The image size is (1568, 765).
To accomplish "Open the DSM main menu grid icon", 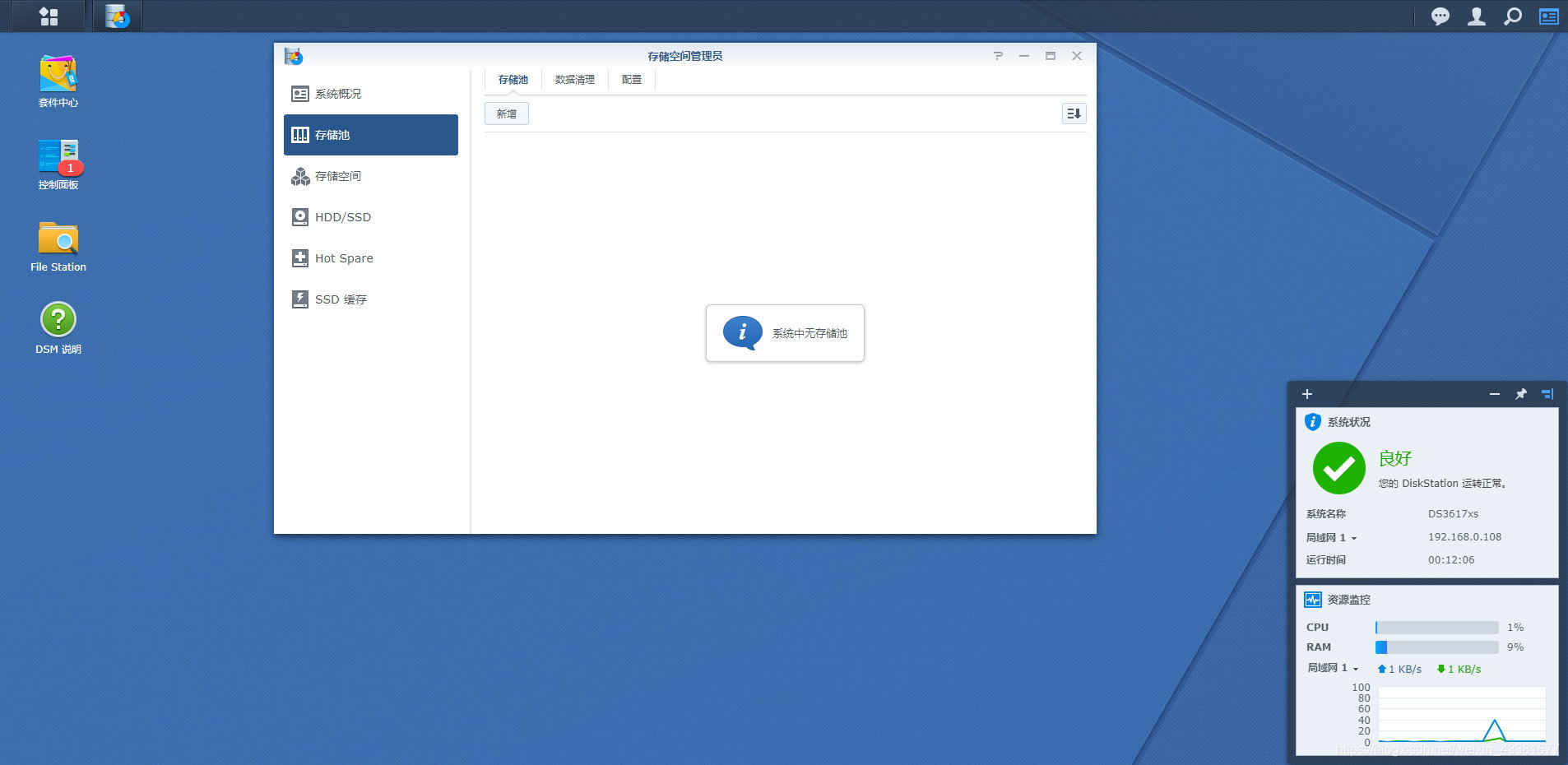I will 49,16.
